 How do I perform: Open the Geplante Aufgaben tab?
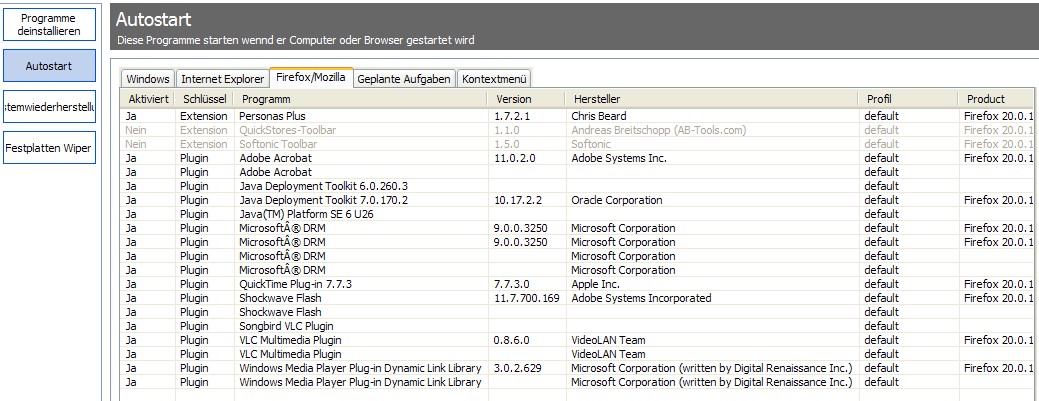[404, 79]
